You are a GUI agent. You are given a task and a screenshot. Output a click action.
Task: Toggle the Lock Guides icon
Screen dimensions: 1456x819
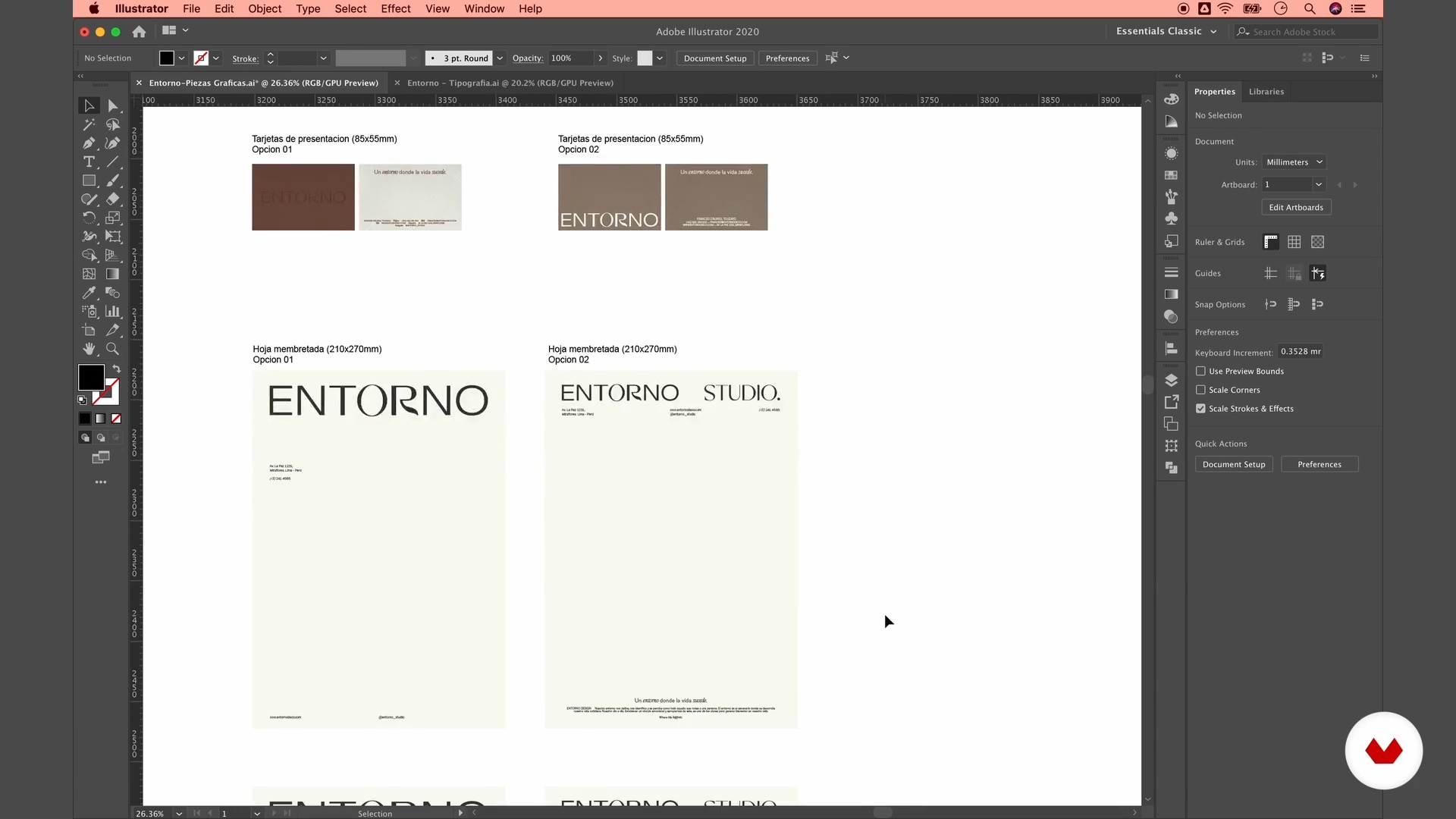[1294, 273]
